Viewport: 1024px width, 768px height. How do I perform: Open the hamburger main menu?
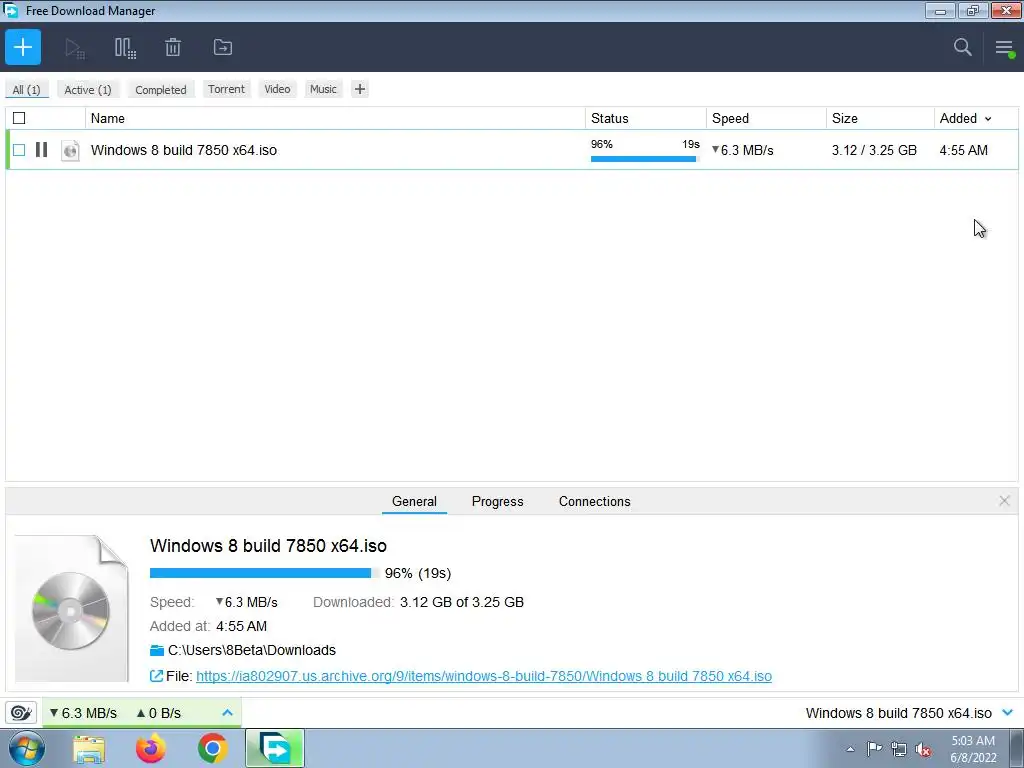[x=1004, y=48]
